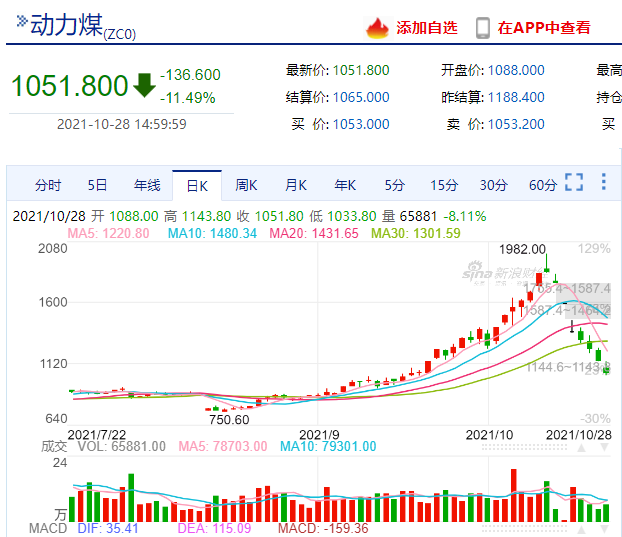622x537 pixels.
Task: Open the 月K monthly chart tab
Action: pyautogui.click(x=296, y=185)
